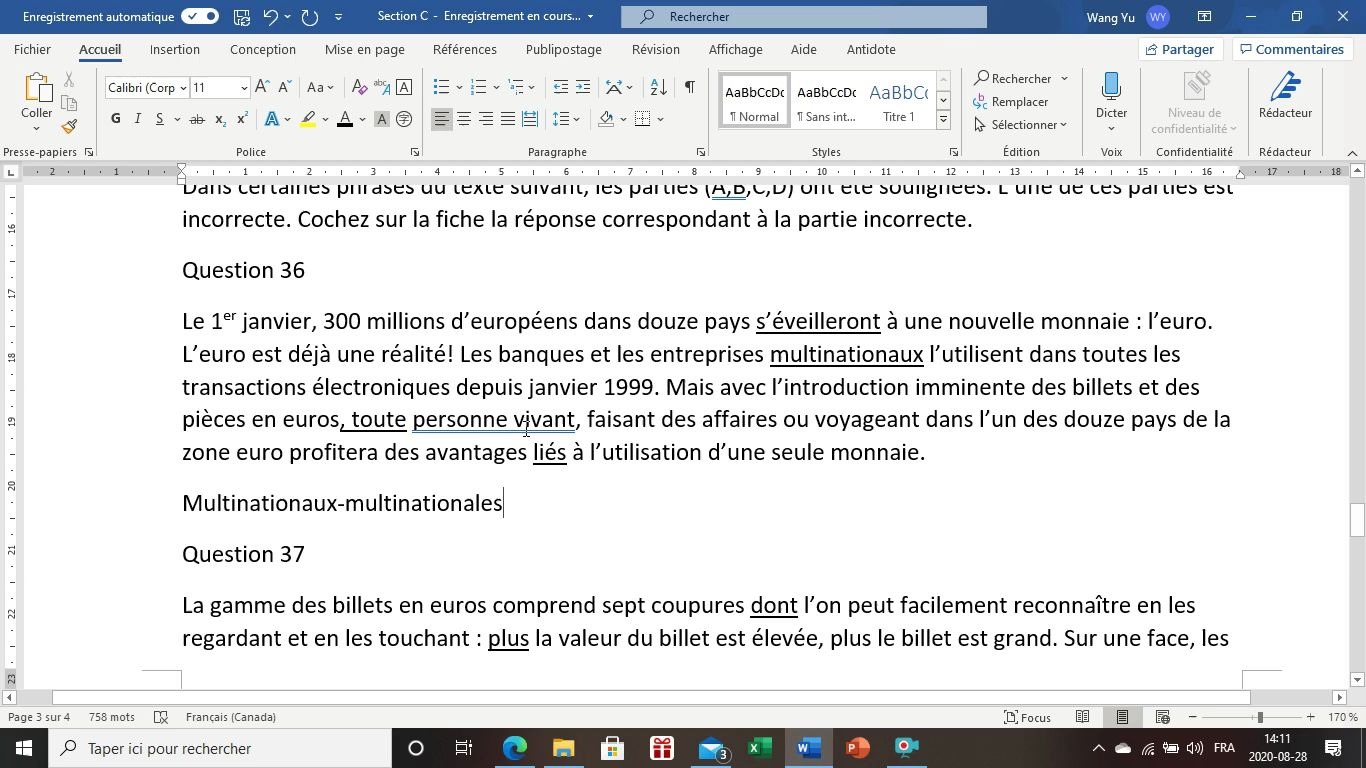This screenshot has width=1366, height=768.
Task: Click the Partager button
Action: (x=1180, y=49)
